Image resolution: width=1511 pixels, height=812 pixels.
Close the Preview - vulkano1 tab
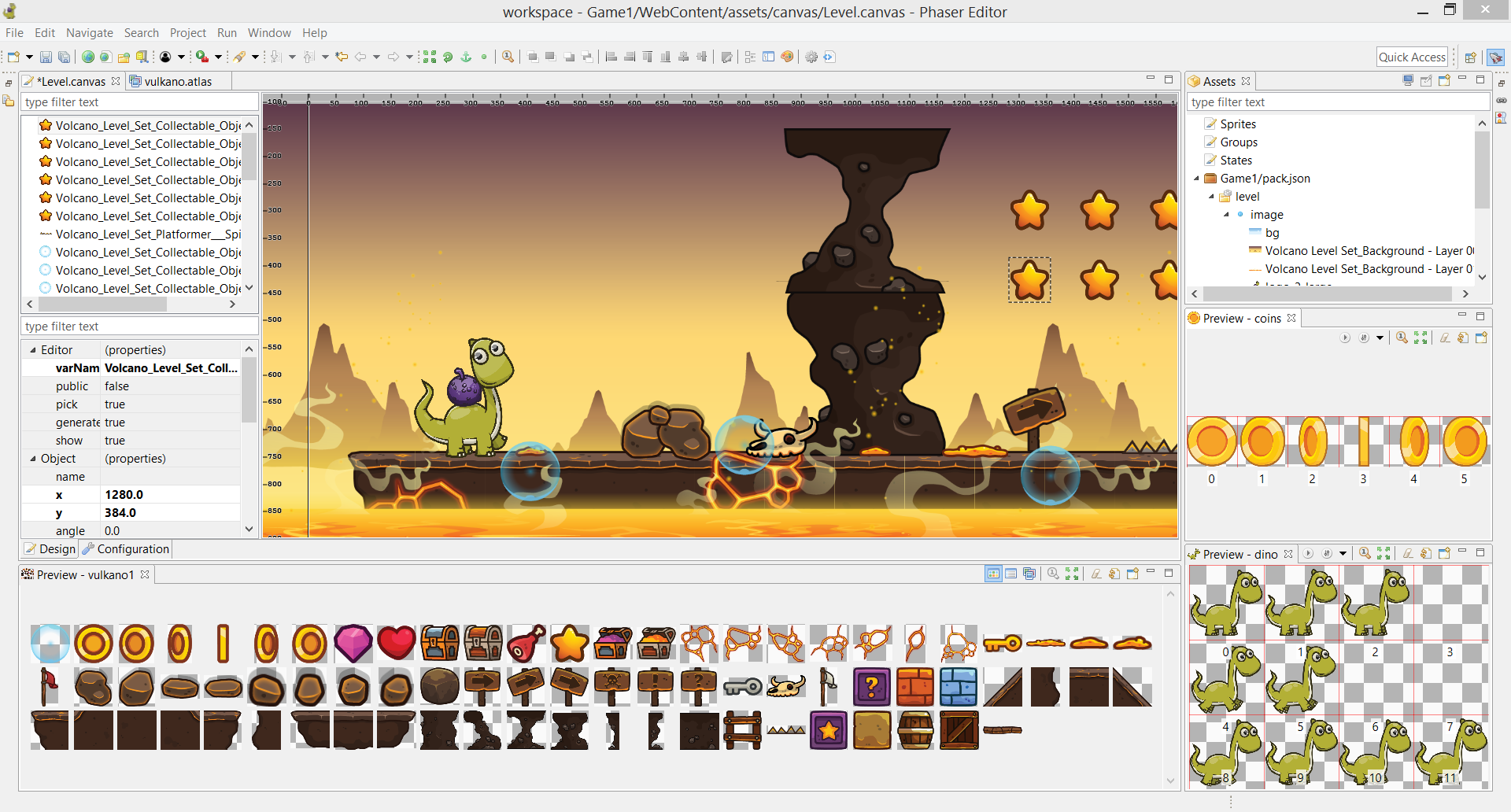coord(145,574)
